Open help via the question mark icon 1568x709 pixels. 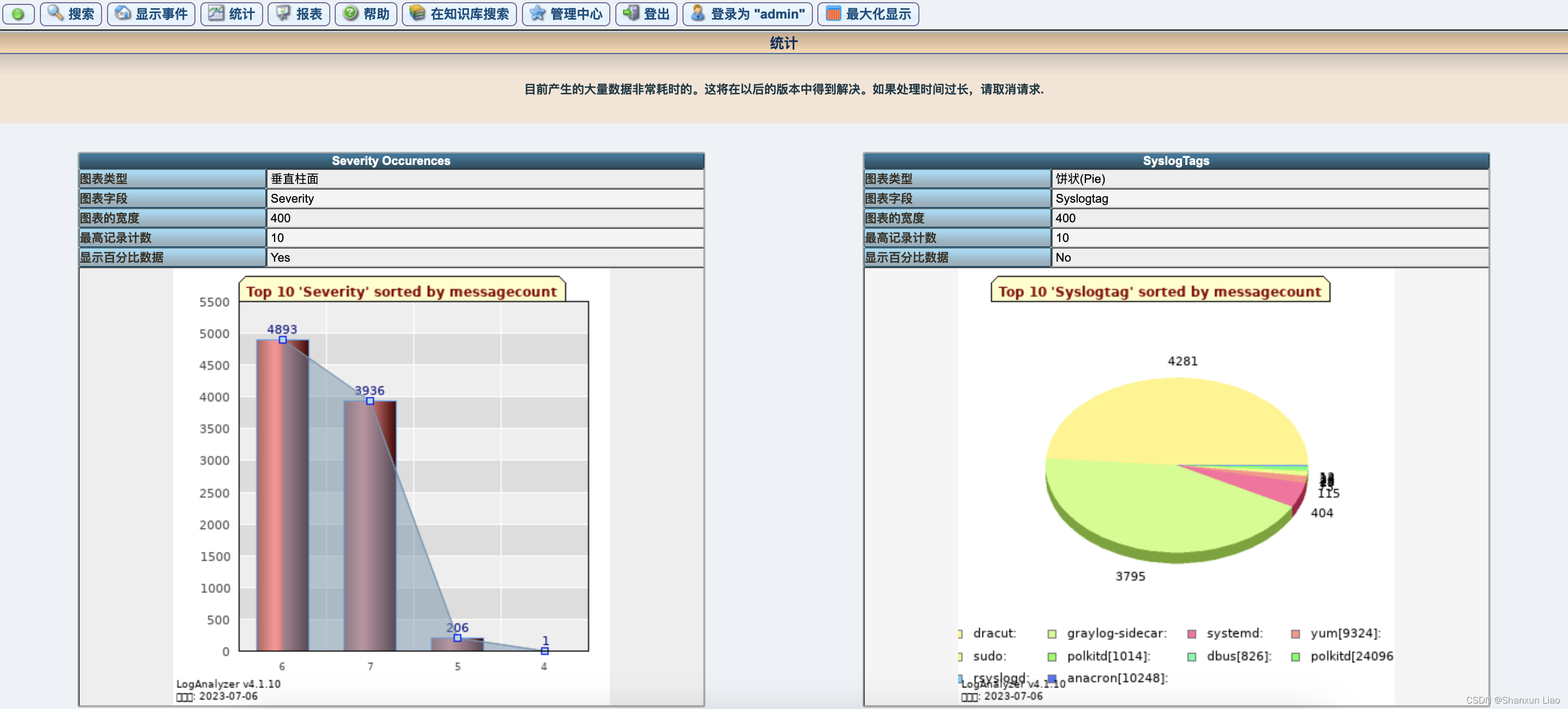click(350, 14)
